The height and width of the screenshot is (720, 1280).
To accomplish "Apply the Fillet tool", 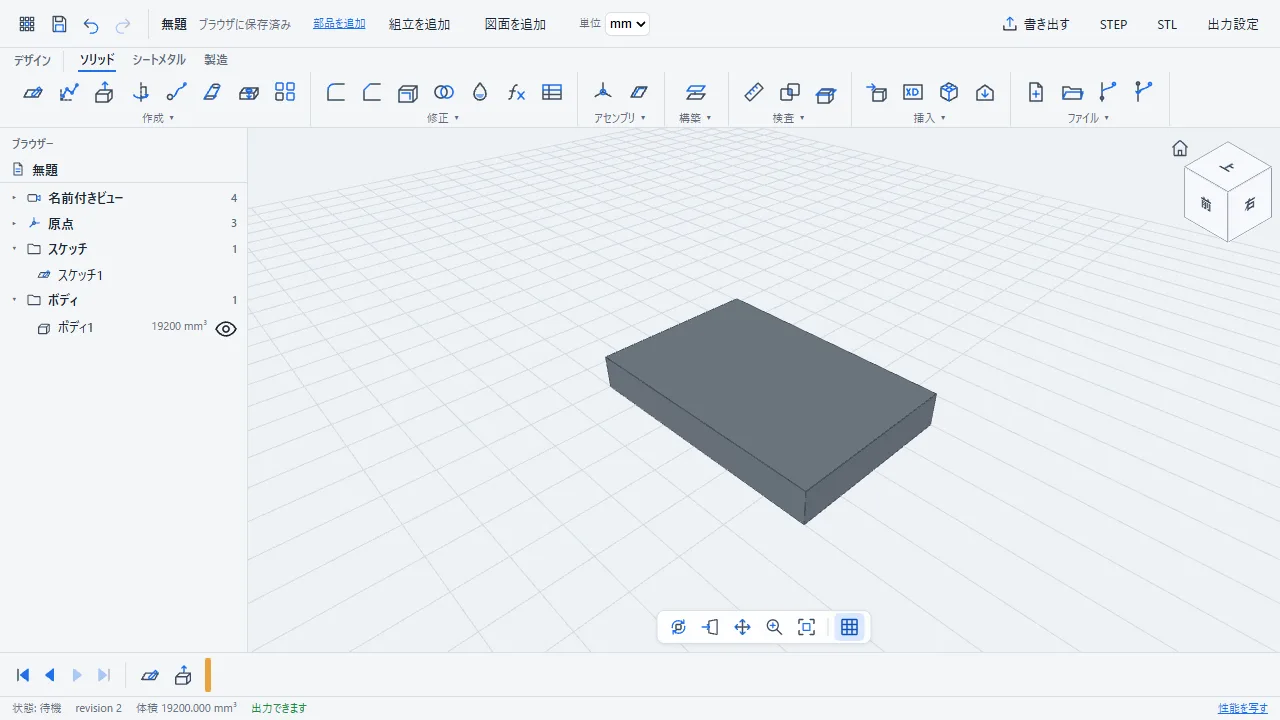I will click(336, 92).
